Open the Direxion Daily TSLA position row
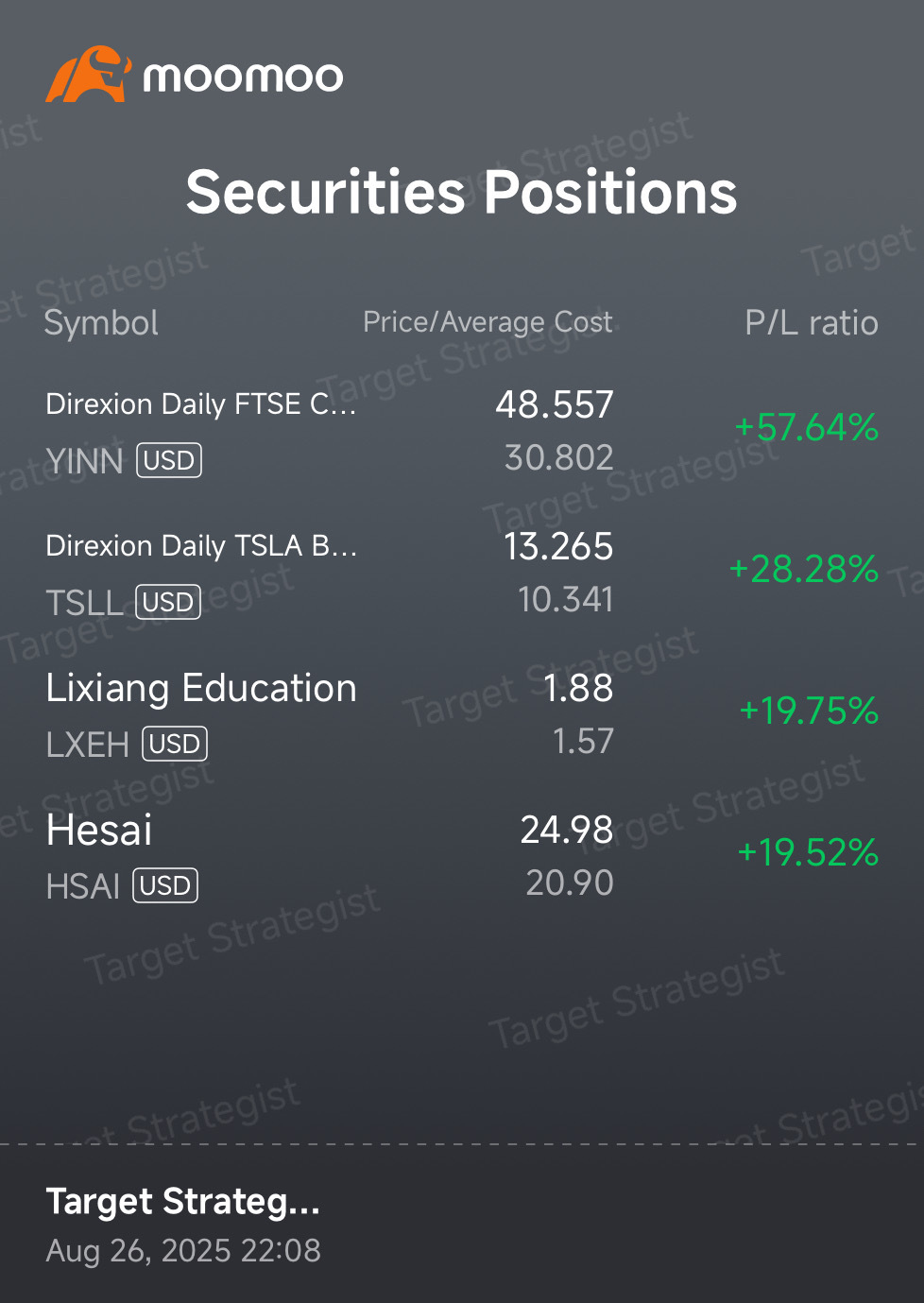 (462, 573)
